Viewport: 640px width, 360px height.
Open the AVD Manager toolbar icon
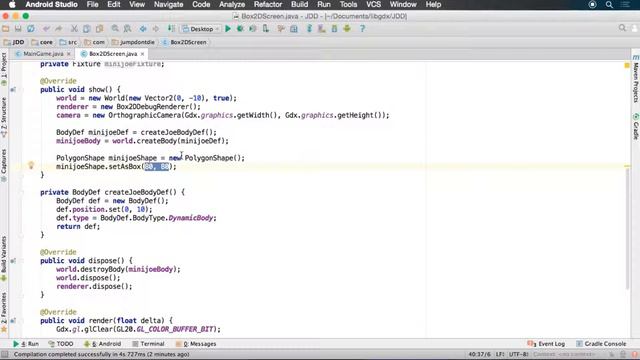tap(322, 29)
